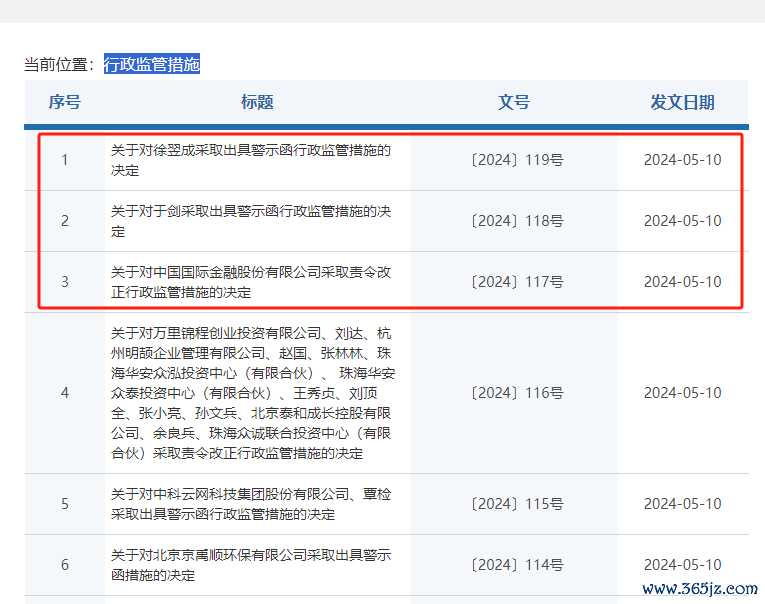Open the 万里锦程创业投资有限公司 rectification decision

click(252, 393)
